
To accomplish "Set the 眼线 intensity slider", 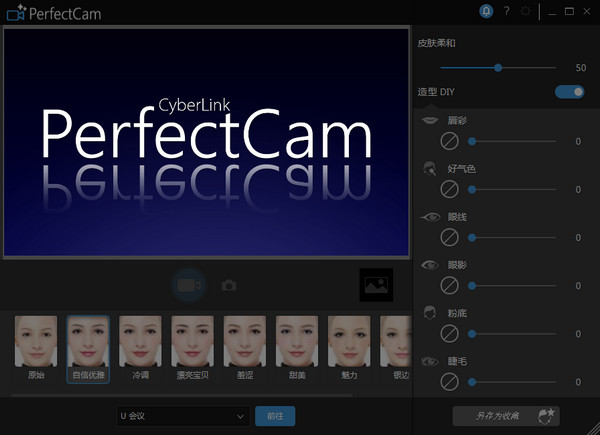I will 512,238.
